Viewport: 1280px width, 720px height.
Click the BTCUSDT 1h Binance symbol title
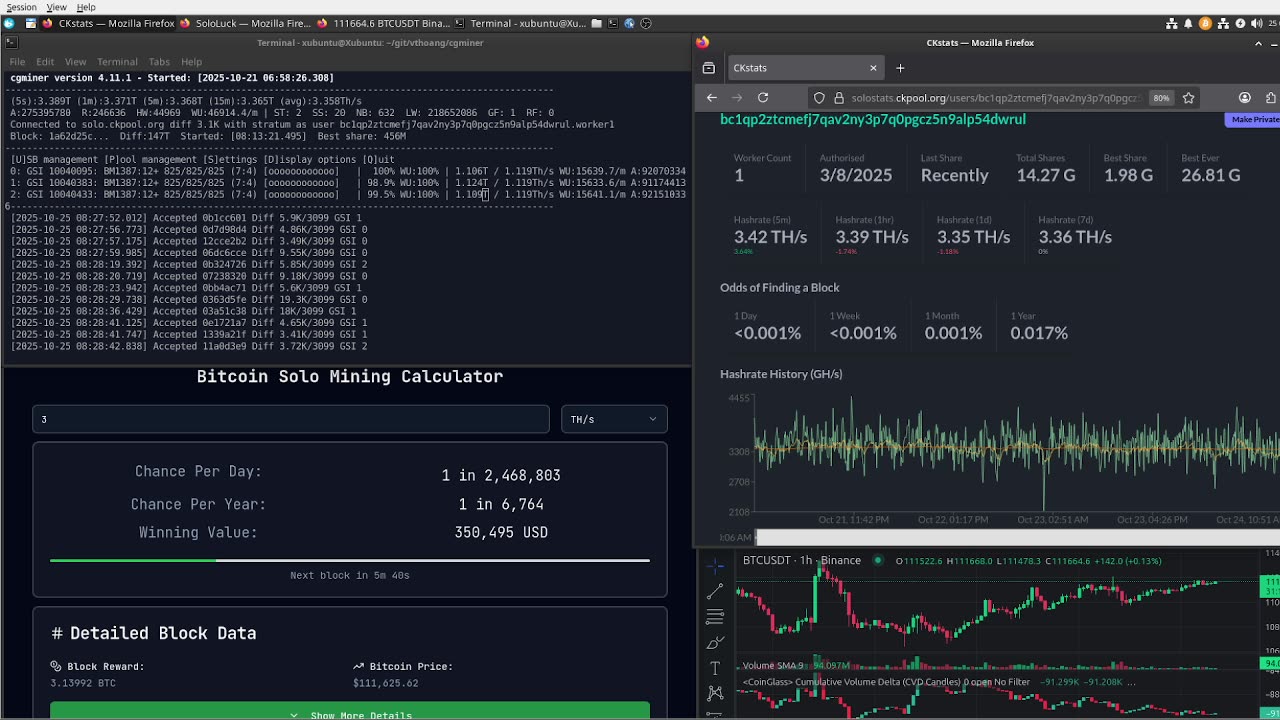801,561
